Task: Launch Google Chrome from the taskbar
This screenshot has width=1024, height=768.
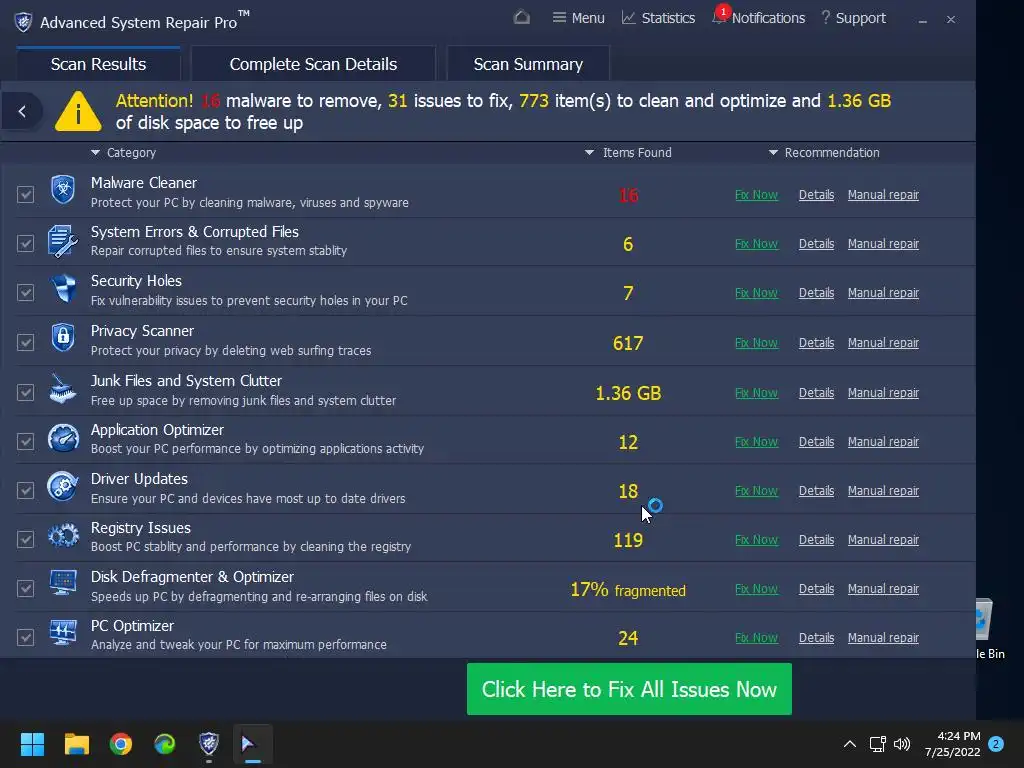Action: 121,744
